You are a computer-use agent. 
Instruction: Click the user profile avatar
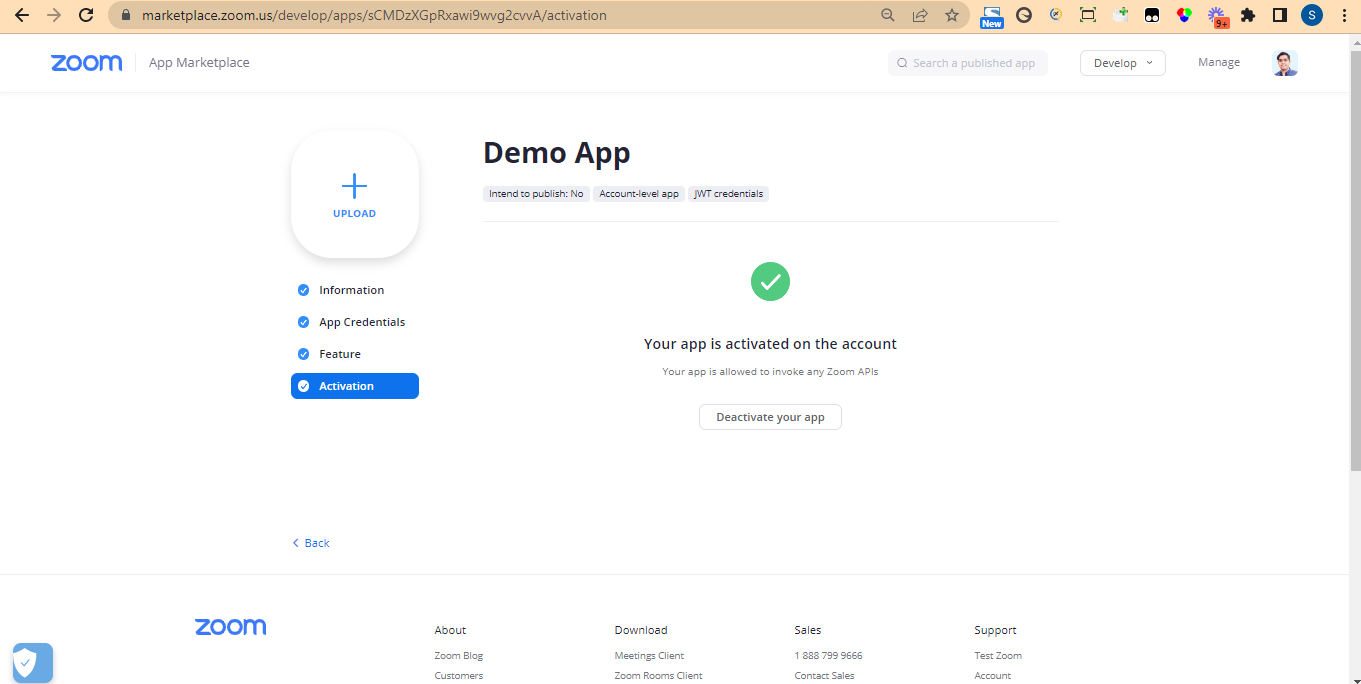coord(1284,63)
